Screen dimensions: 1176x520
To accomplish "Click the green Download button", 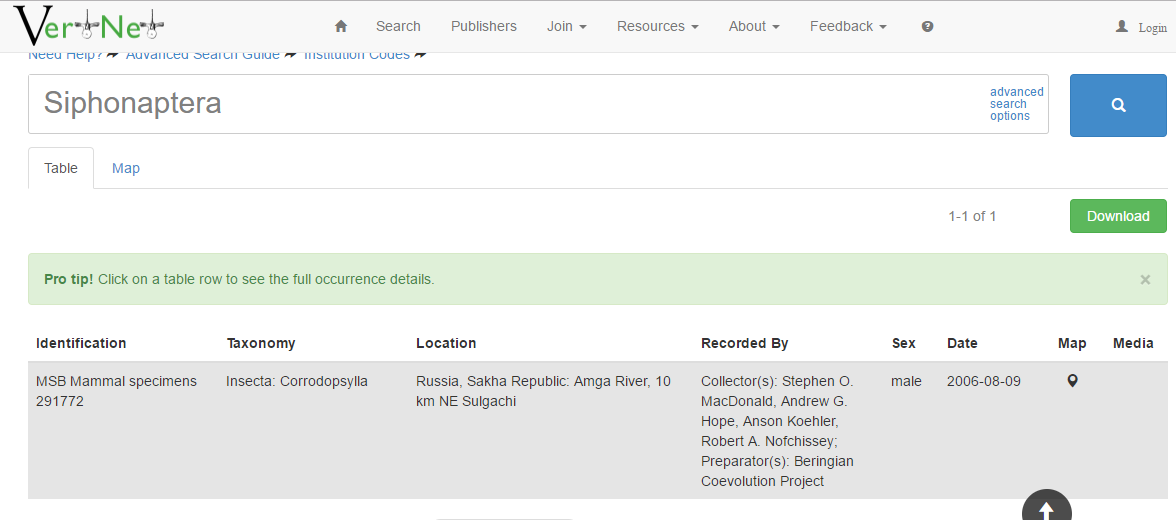I will pyautogui.click(x=1118, y=216).
